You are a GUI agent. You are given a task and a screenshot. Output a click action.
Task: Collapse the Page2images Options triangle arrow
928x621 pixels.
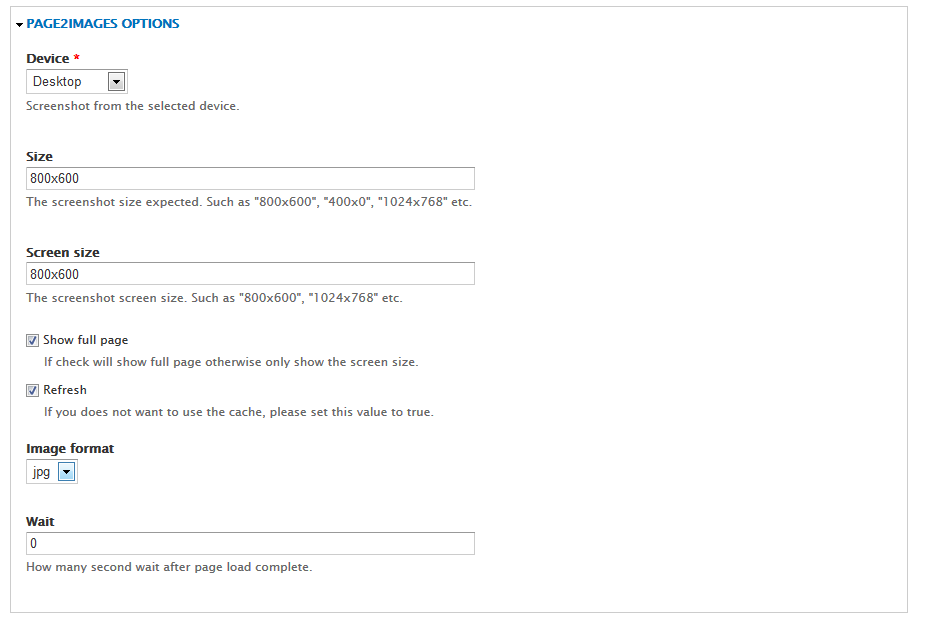(x=19, y=24)
